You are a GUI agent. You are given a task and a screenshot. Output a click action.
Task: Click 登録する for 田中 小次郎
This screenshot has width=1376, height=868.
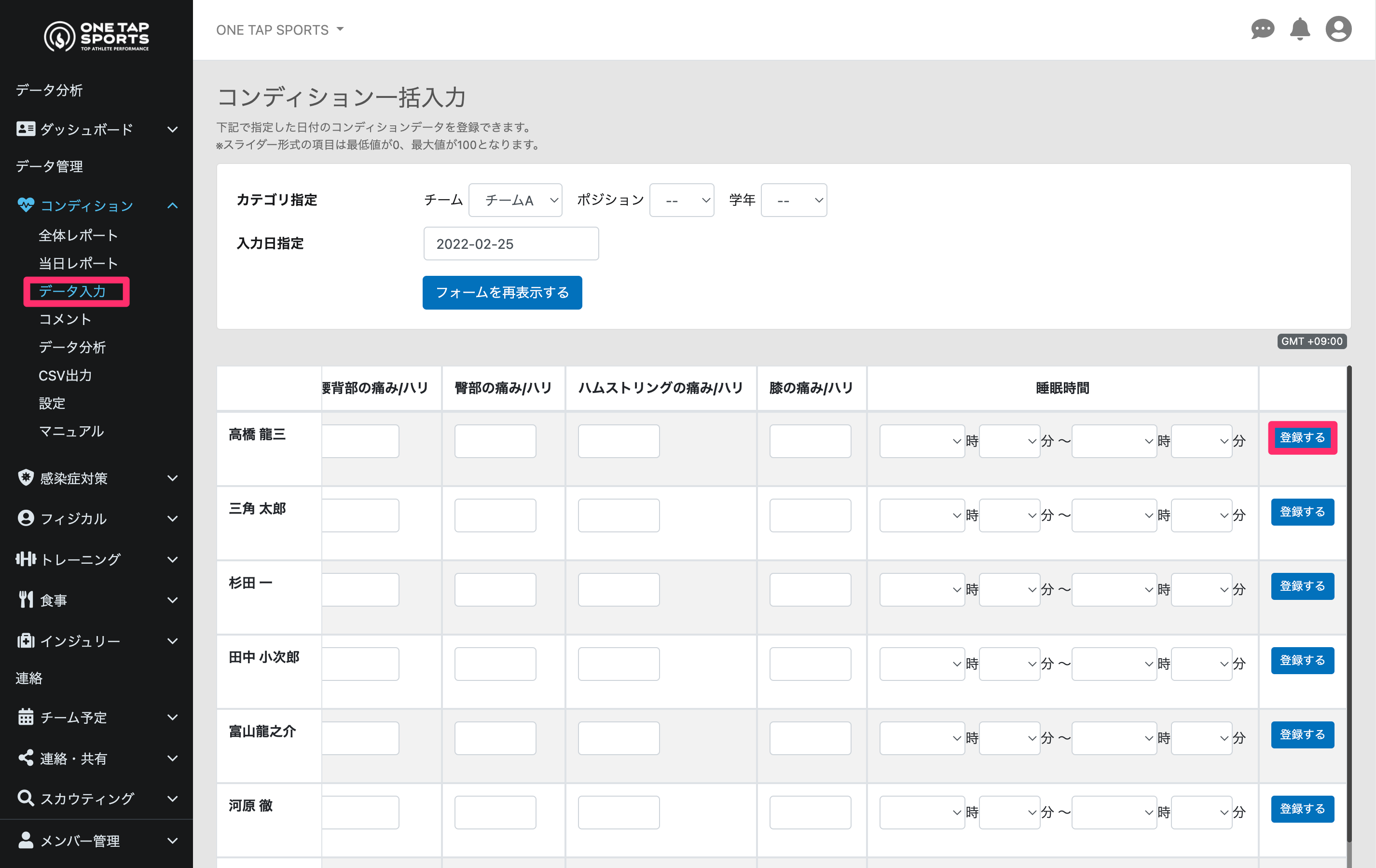(1302, 660)
